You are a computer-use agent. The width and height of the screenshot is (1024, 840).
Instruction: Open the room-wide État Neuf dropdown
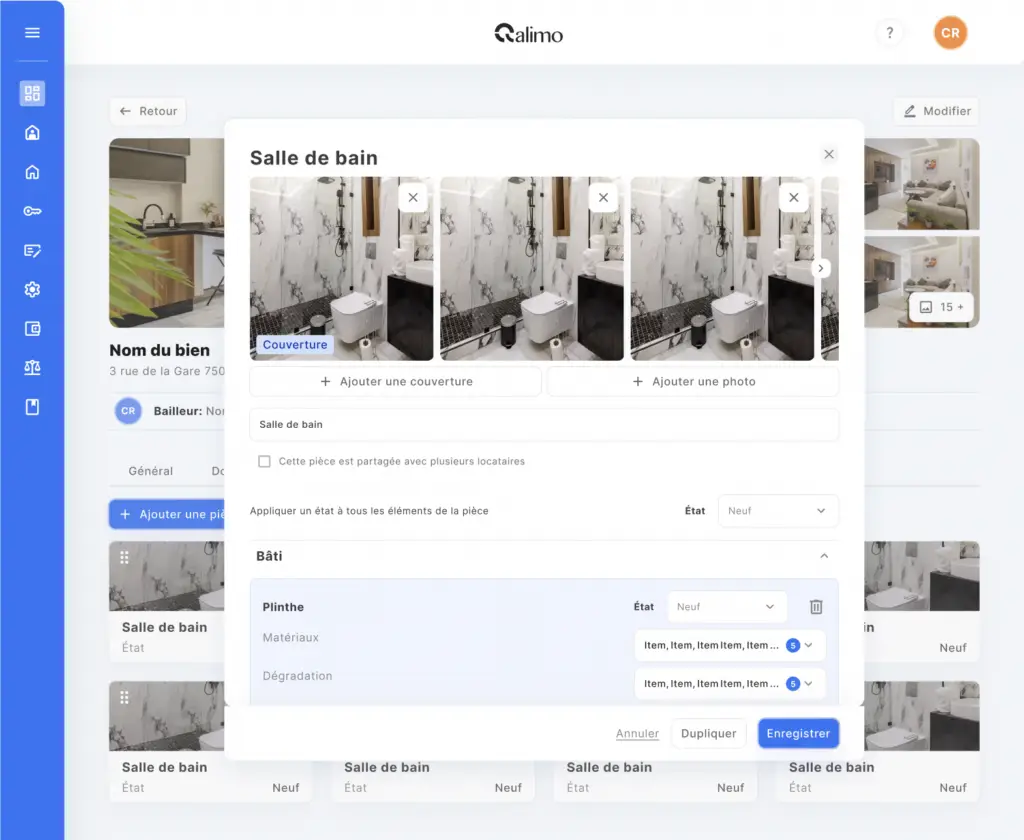click(778, 511)
